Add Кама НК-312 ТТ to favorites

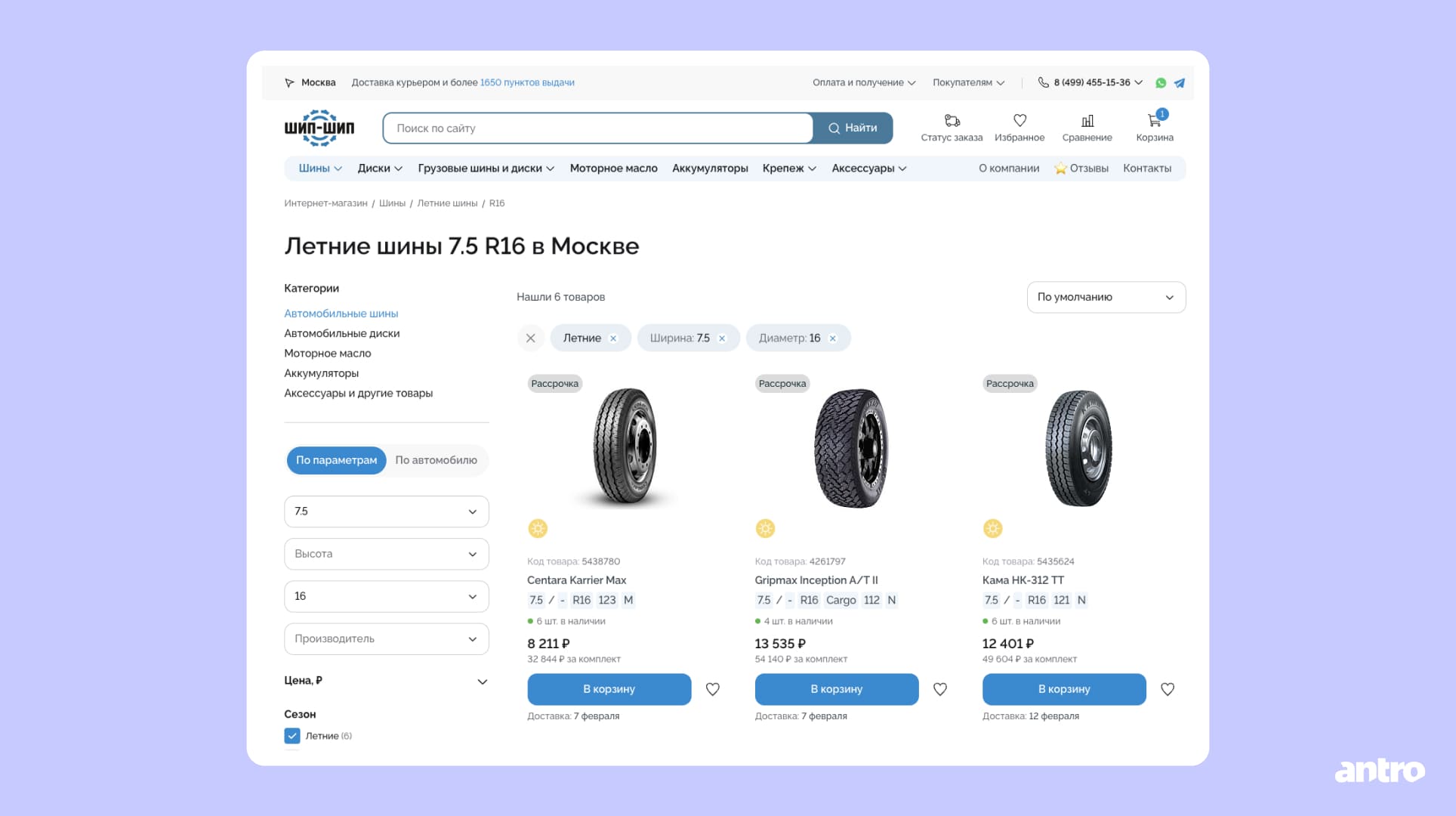click(1168, 689)
